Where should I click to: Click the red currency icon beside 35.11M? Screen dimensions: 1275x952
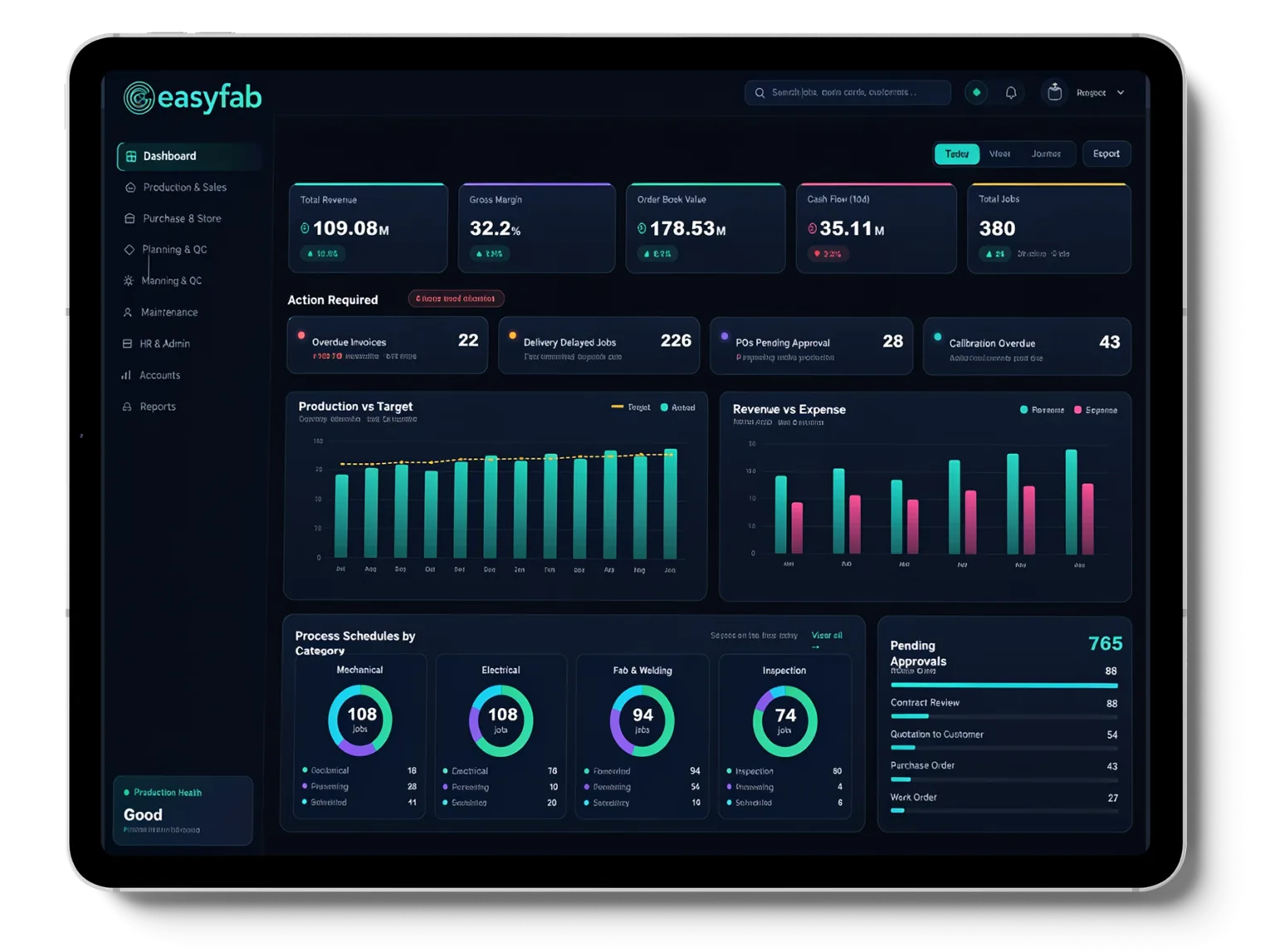[812, 228]
